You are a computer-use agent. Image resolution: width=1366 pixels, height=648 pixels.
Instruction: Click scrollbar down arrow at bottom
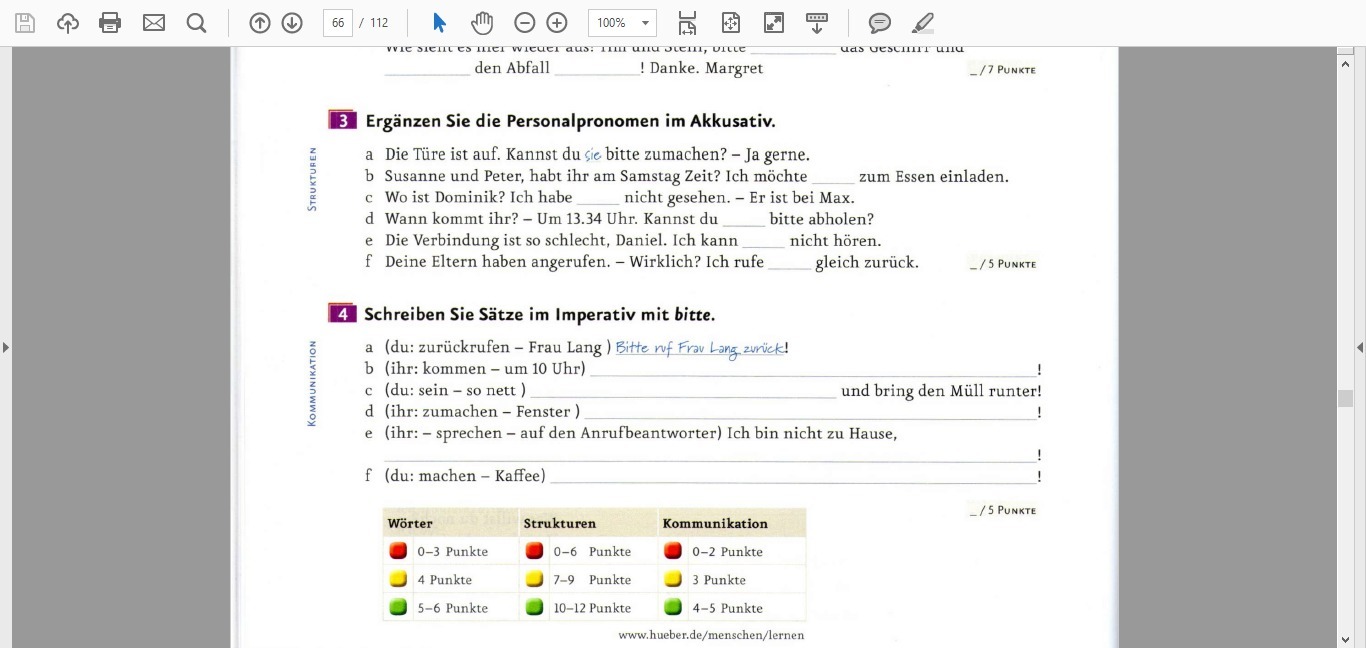click(x=1346, y=639)
